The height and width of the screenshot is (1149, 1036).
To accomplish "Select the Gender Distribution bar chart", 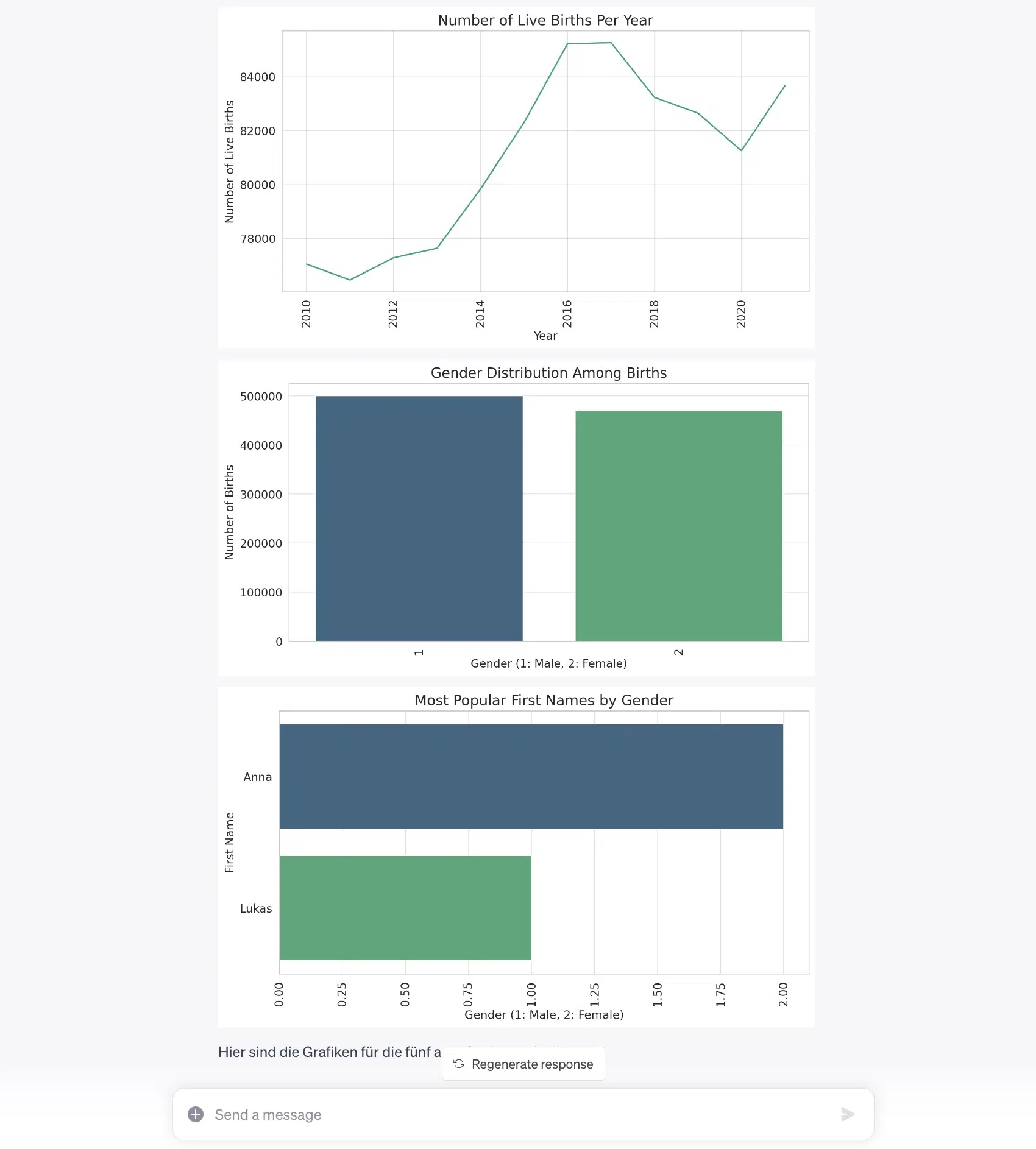I will click(x=548, y=518).
